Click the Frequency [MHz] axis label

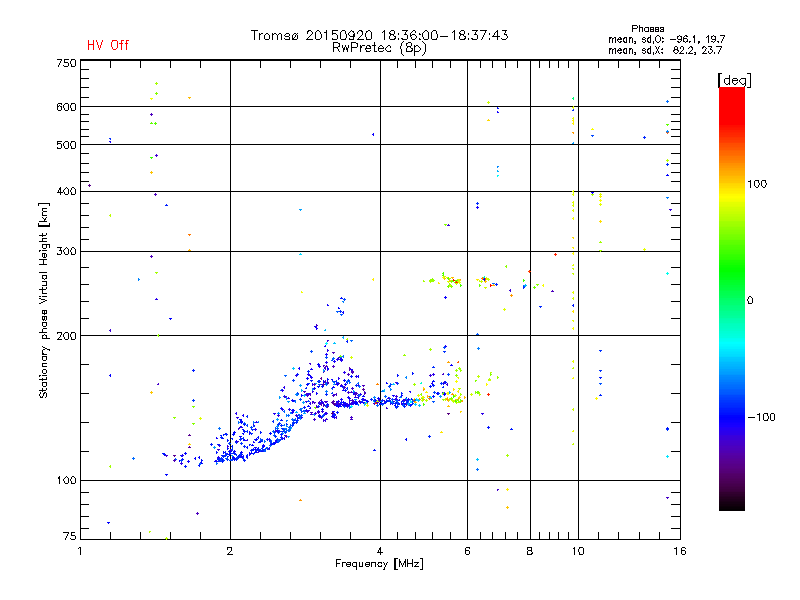(379, 564)
